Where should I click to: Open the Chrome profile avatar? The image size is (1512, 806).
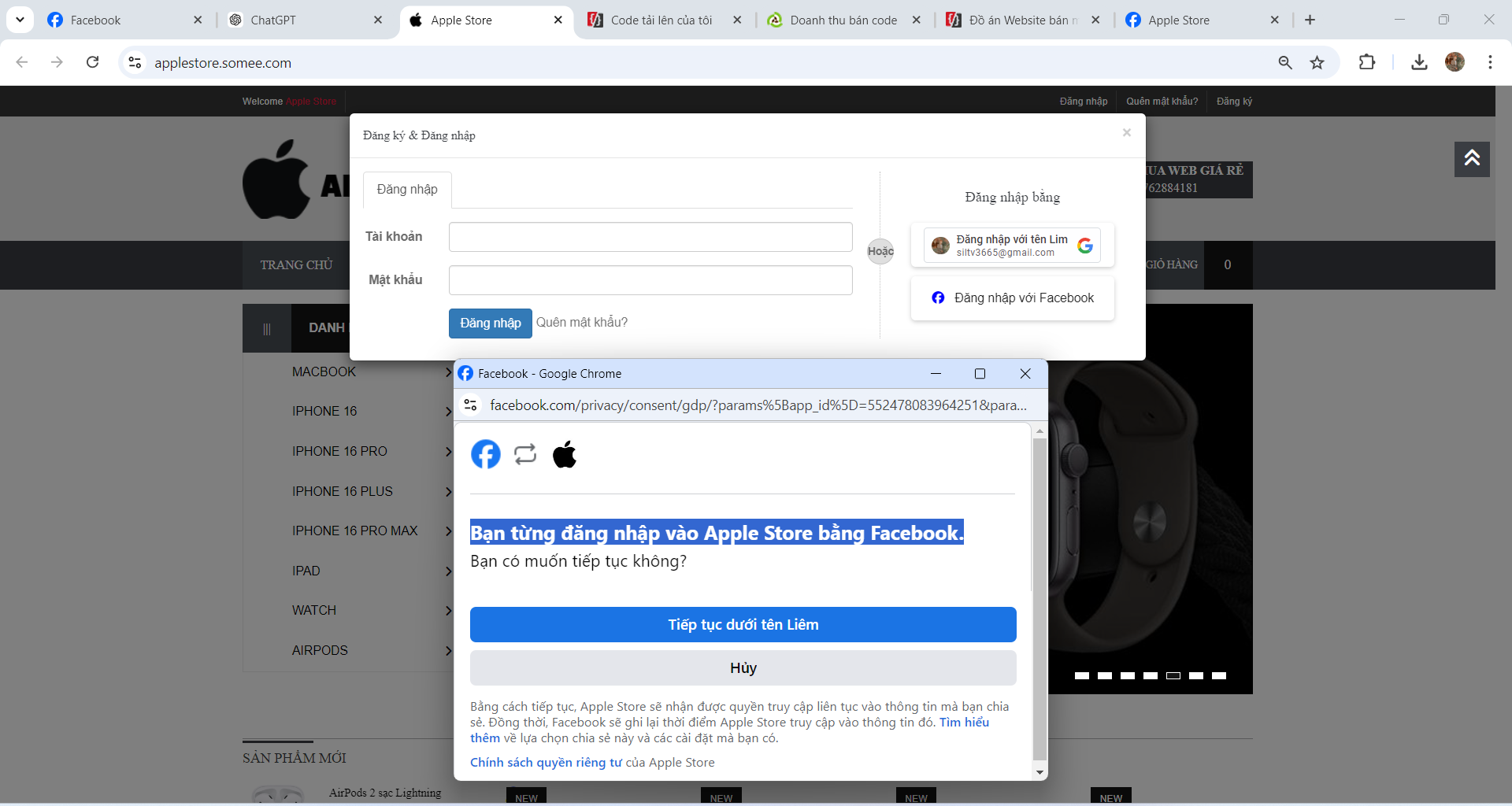[x=1455, y=62]
